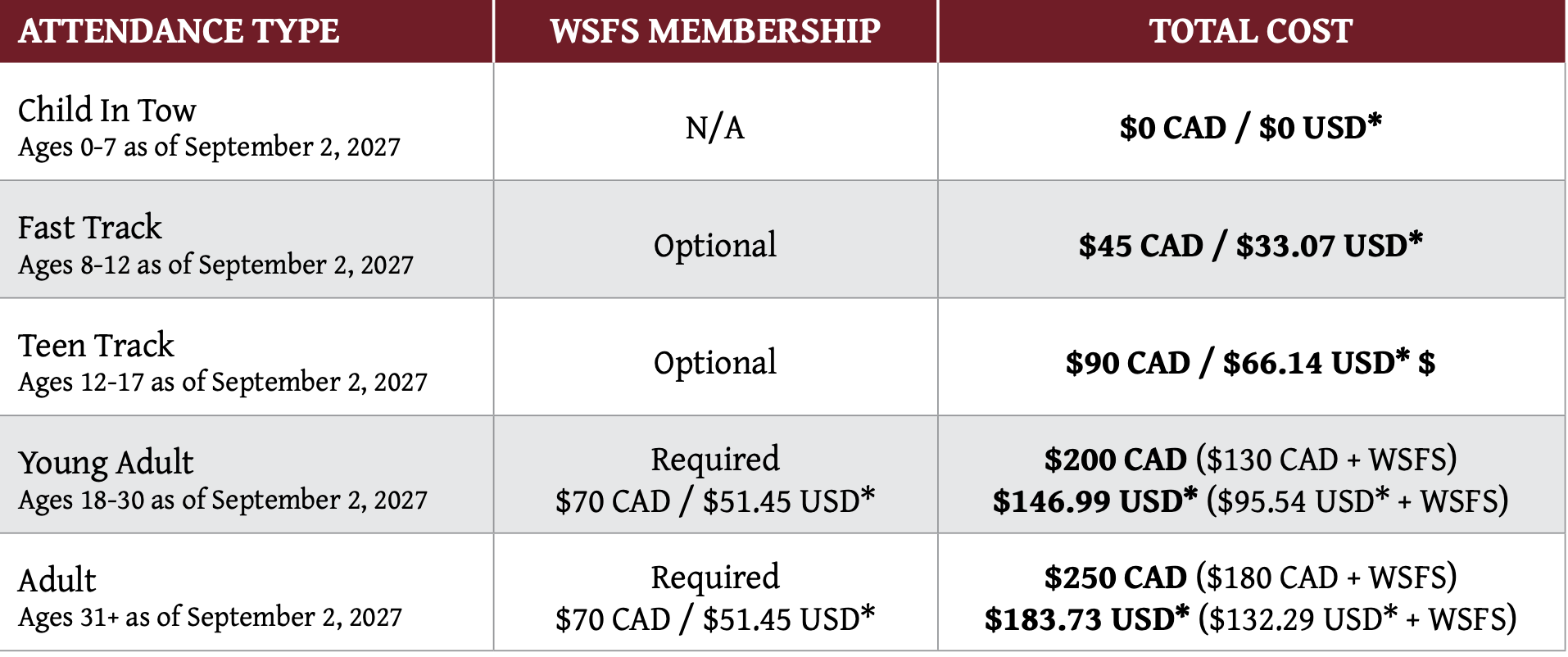Click Required in the Young Adult row

(715, 460)
